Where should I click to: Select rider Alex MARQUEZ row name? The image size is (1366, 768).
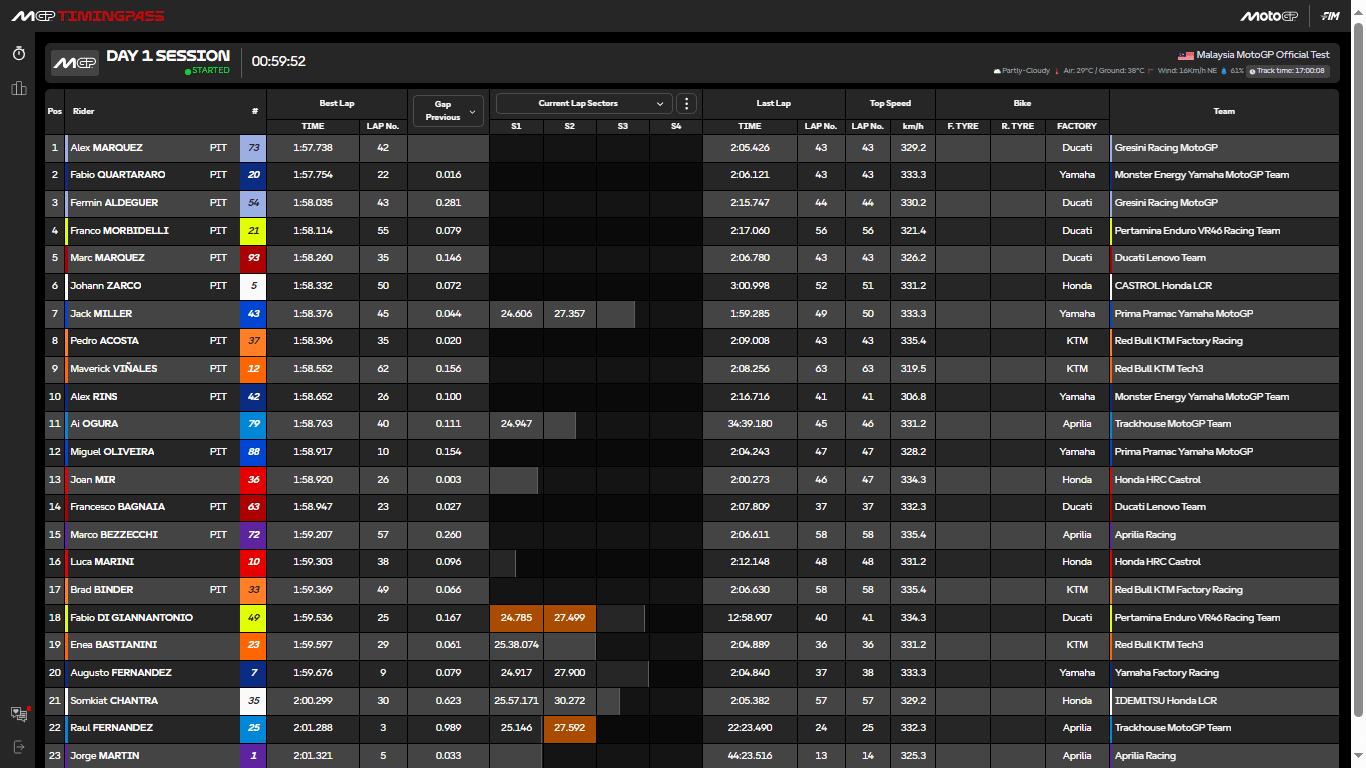pos(106,147)
